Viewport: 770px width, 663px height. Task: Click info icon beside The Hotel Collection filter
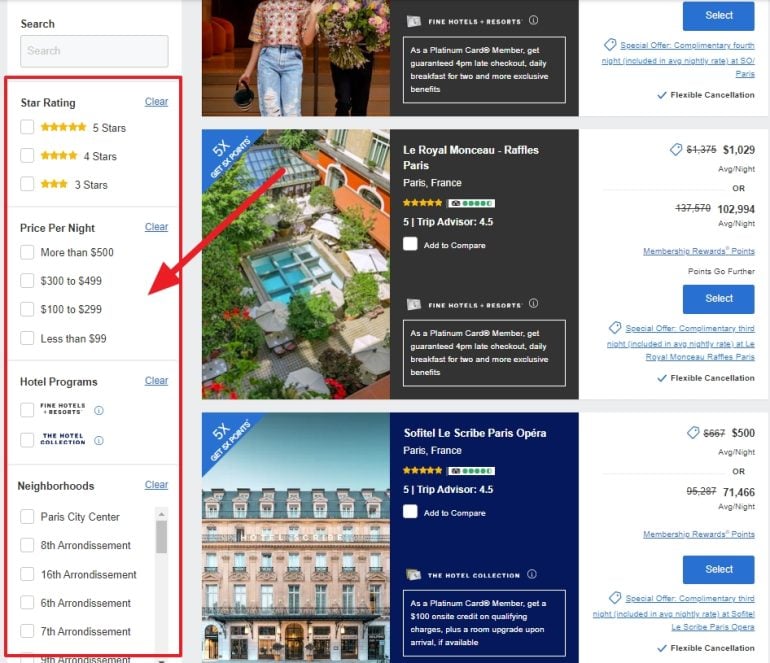99,440
